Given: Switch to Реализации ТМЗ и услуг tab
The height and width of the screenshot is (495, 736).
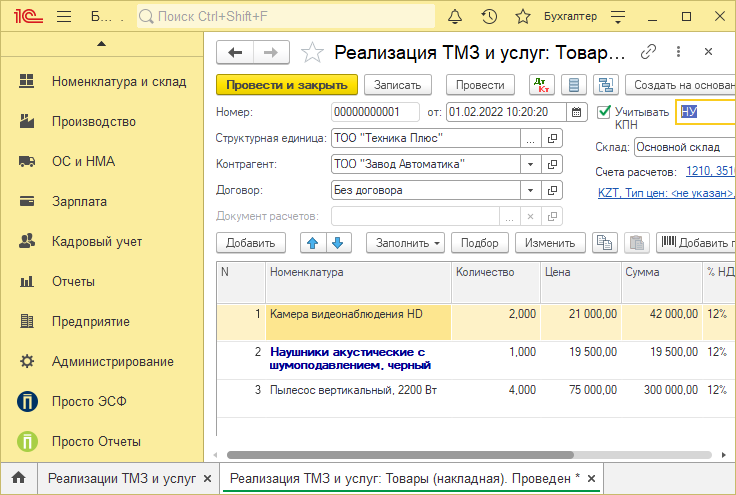Looking at the screenshot, I should coord(122,478).
